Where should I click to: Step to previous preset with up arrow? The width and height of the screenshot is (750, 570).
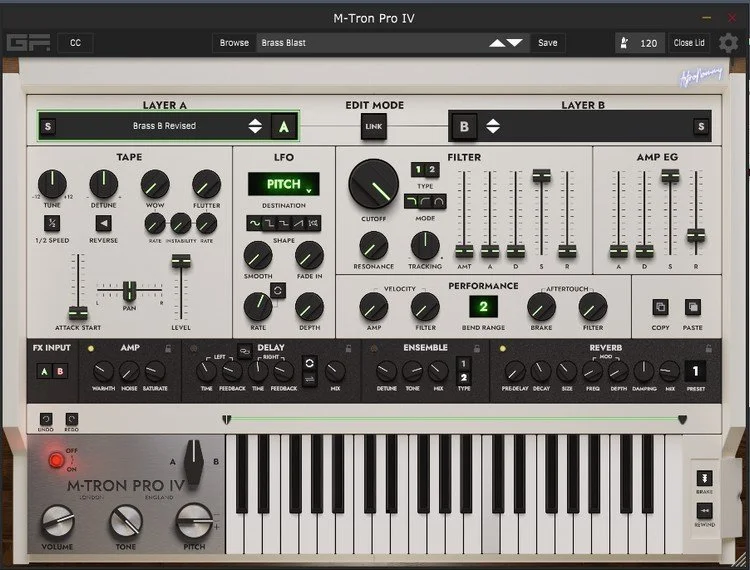[497, 43]
